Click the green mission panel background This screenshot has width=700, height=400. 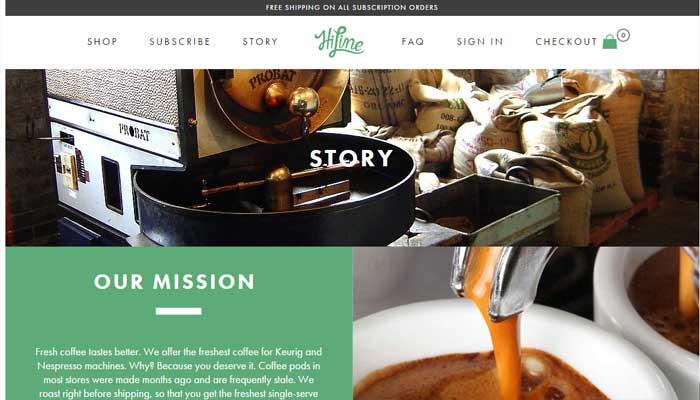coord(179,323)
